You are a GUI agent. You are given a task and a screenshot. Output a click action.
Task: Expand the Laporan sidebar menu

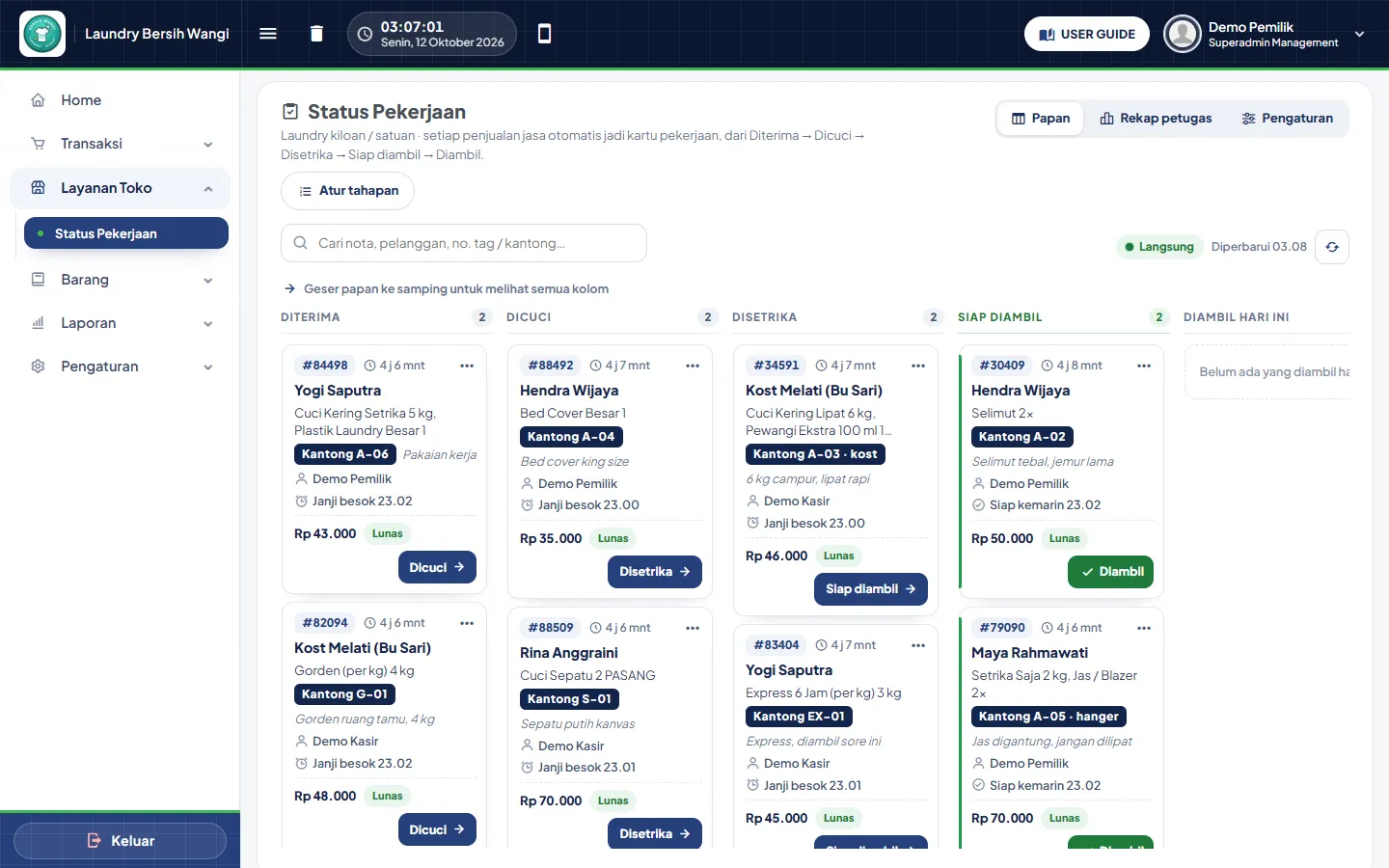pyautogui.click(x=120, y=323)
